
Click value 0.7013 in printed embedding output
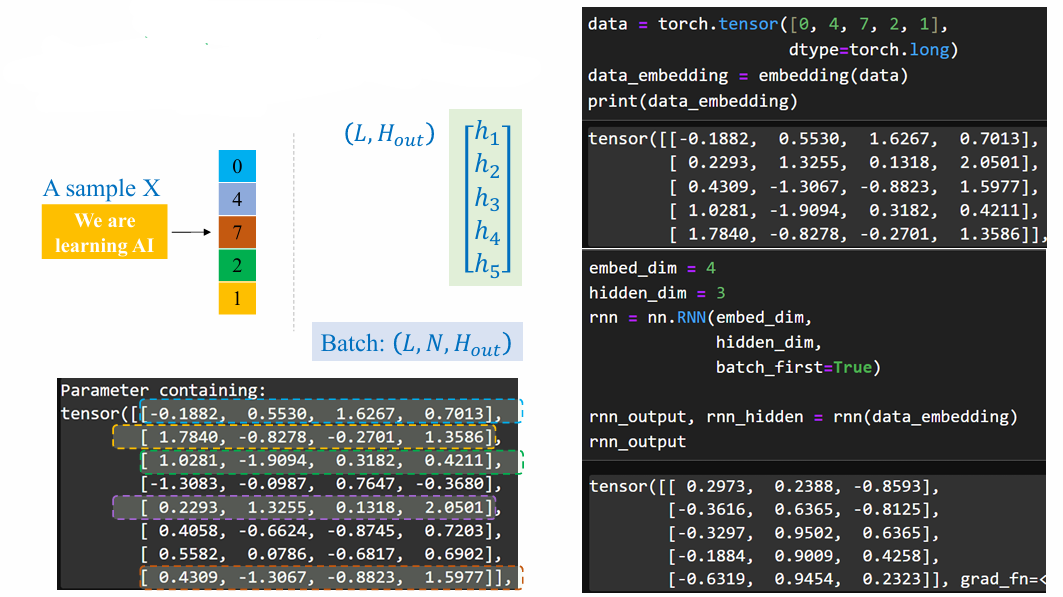(x=989, y=139)
